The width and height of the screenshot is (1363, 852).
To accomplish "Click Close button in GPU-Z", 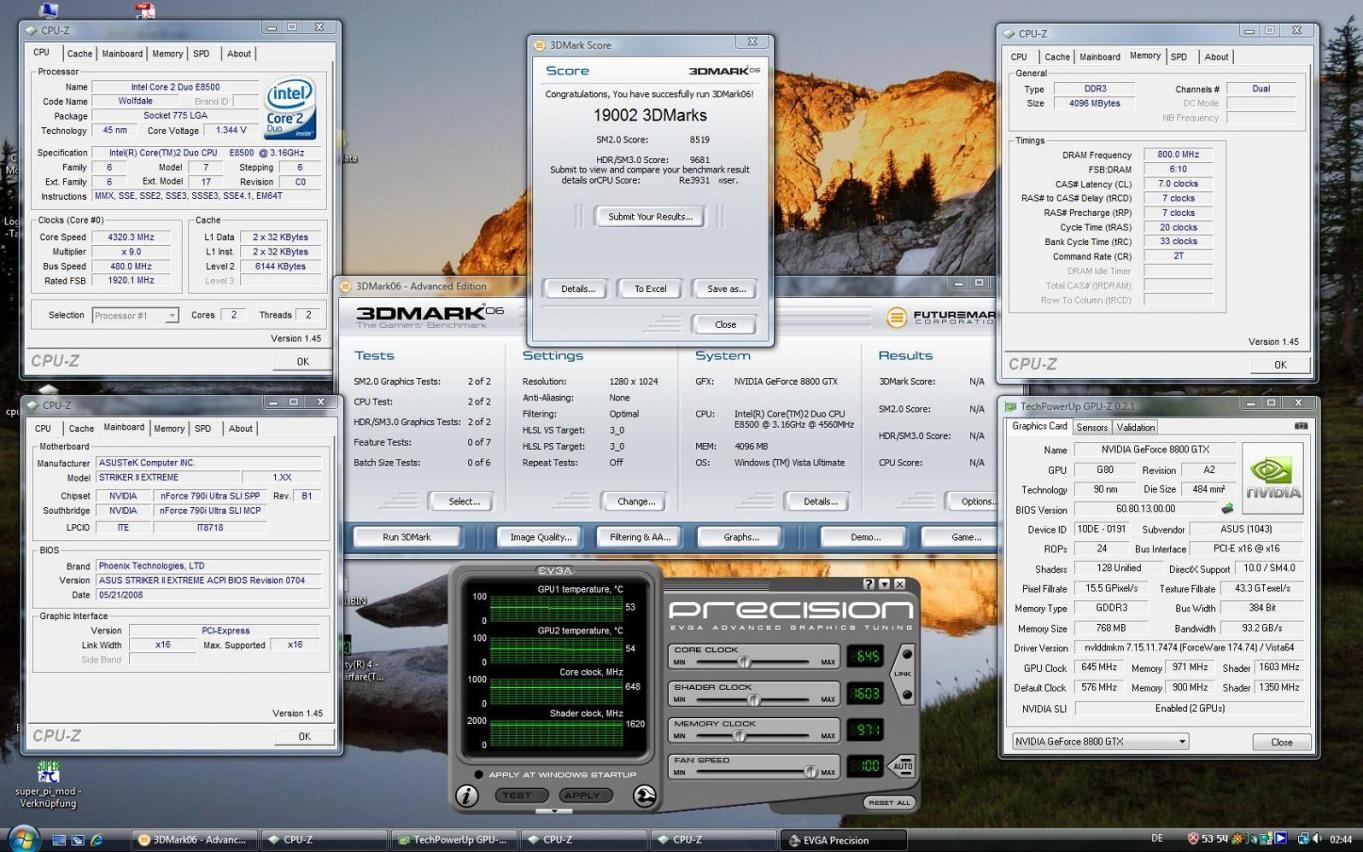I will 1281,742.
